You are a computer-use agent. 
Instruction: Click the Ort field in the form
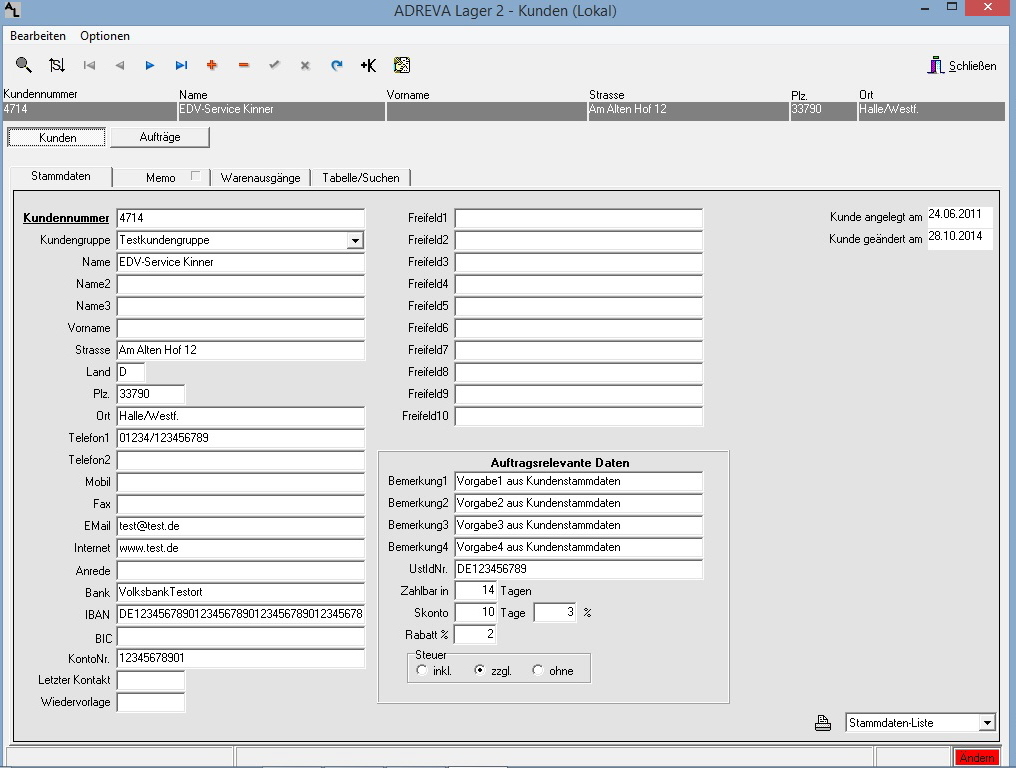[x=240, y=416]
